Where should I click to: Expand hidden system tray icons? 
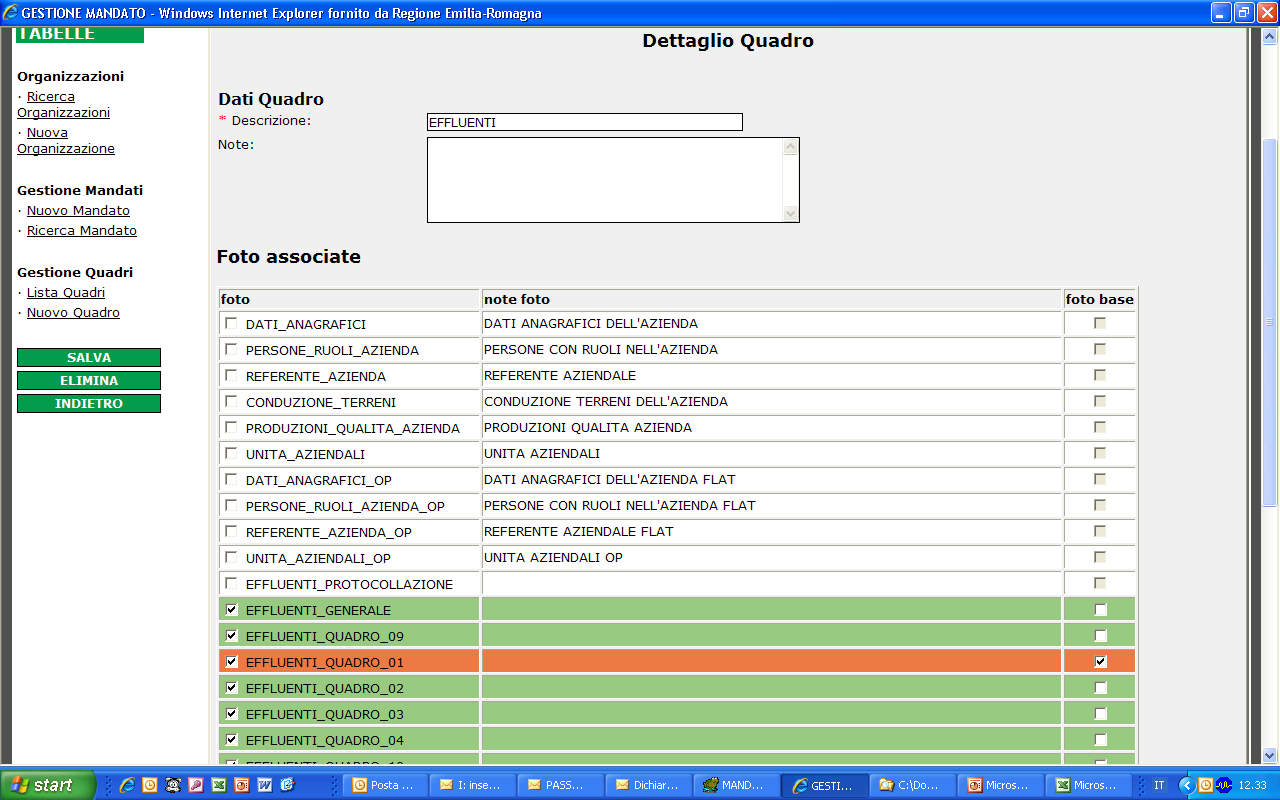[1187, 785]
